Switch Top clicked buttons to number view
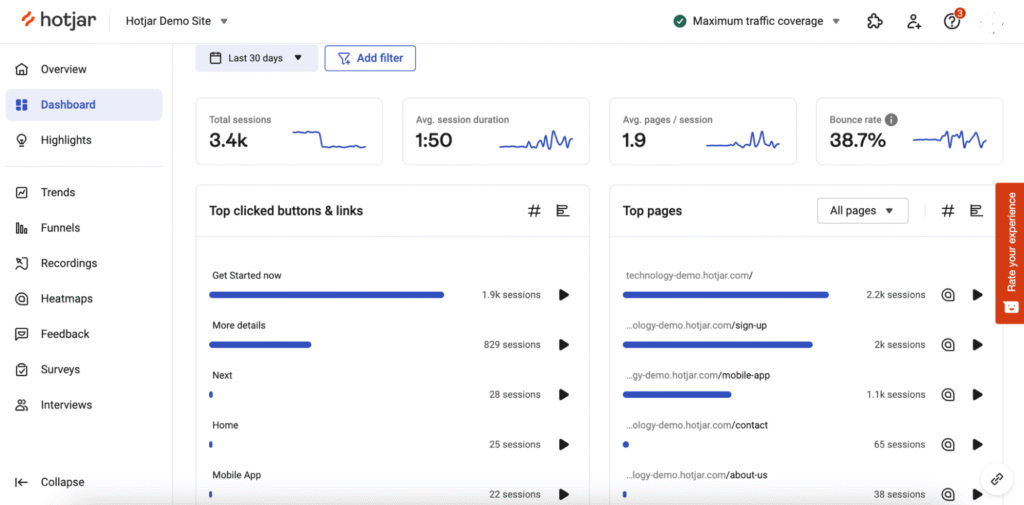 coord(534,211)
